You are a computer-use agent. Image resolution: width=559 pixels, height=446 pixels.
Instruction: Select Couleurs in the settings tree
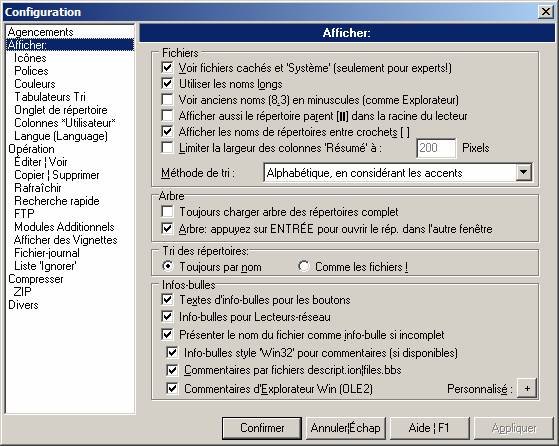coord(35,84)
